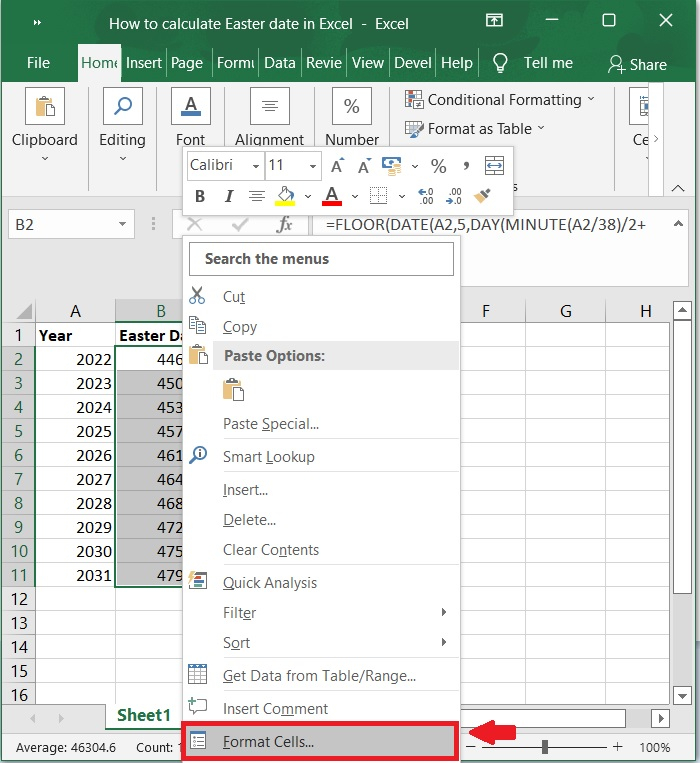Open Conditional Formatting dropdown
The image size is (700, 763).
point(500,100)
